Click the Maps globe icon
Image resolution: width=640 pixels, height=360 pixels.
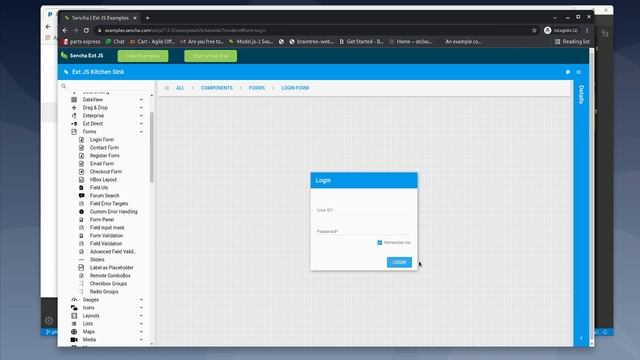tap(74, 332)
